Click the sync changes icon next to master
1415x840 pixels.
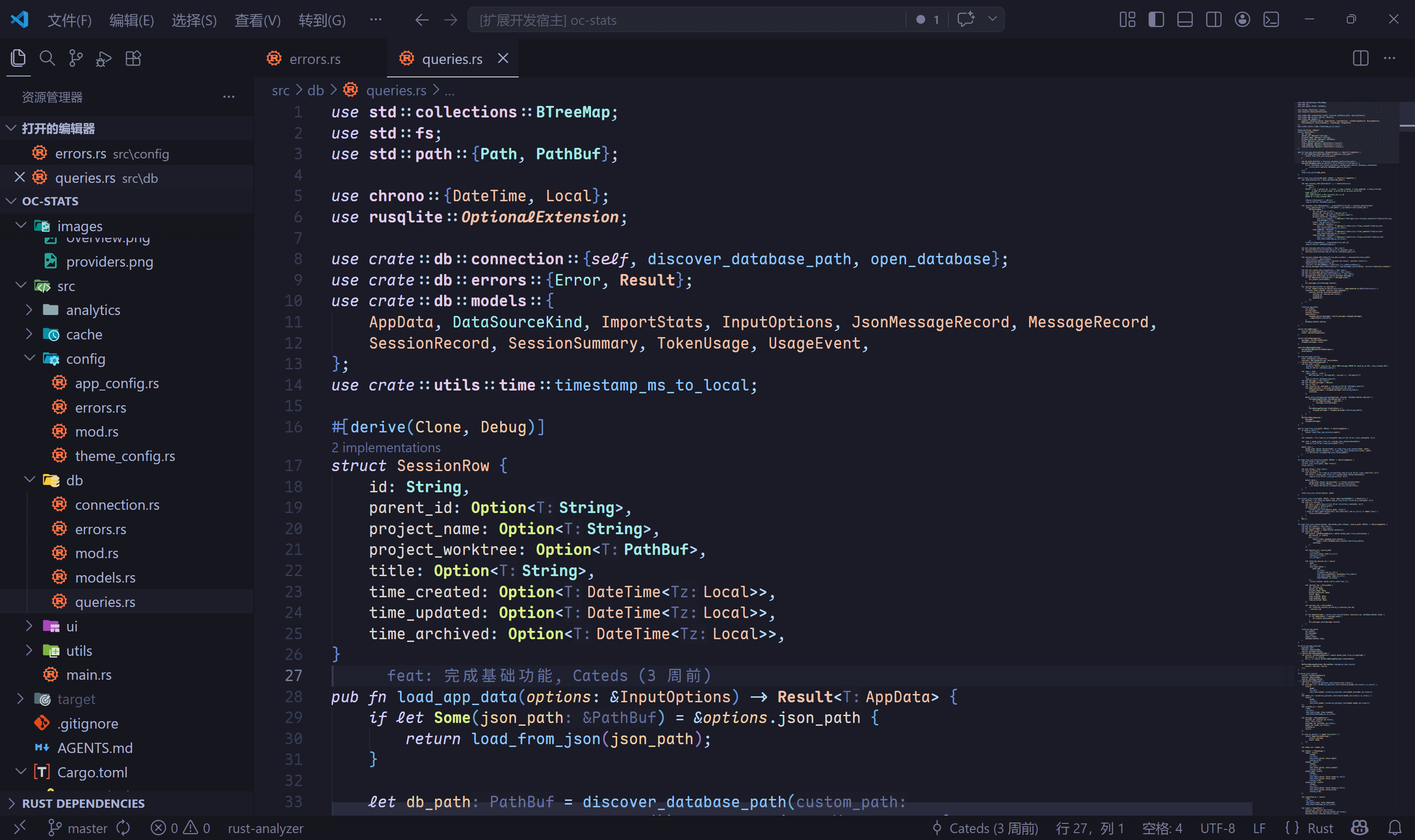(x=123, y=828)
